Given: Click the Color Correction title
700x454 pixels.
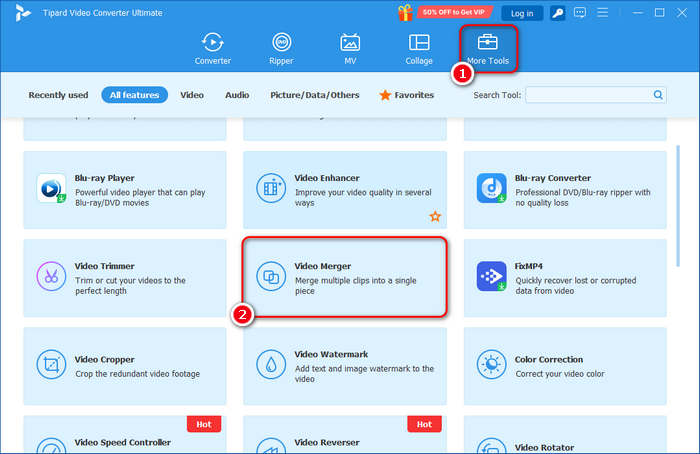Looking at the screenshot, I should click(549, 359).
